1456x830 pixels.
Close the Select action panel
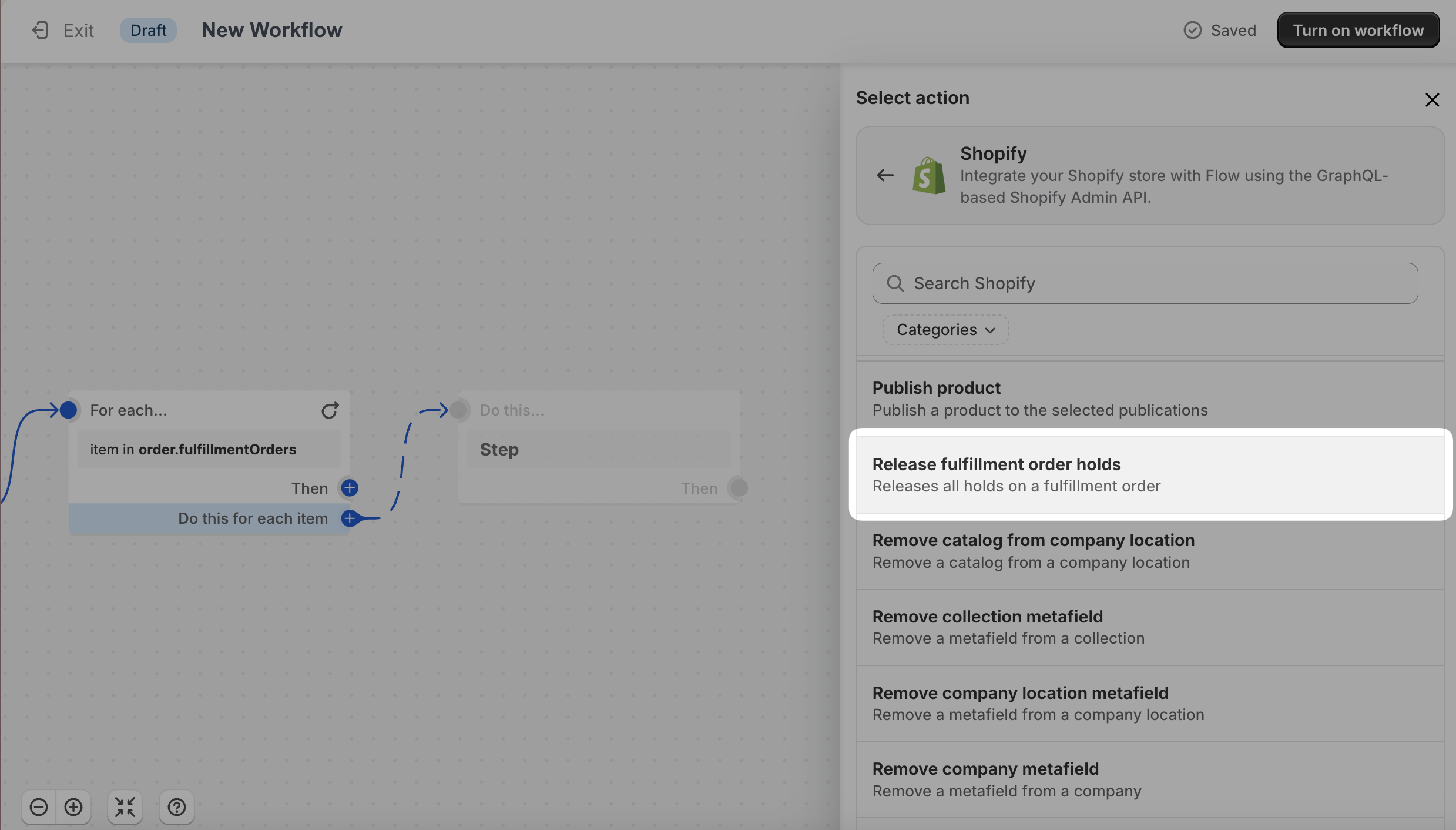click(x=1432, y=100)
